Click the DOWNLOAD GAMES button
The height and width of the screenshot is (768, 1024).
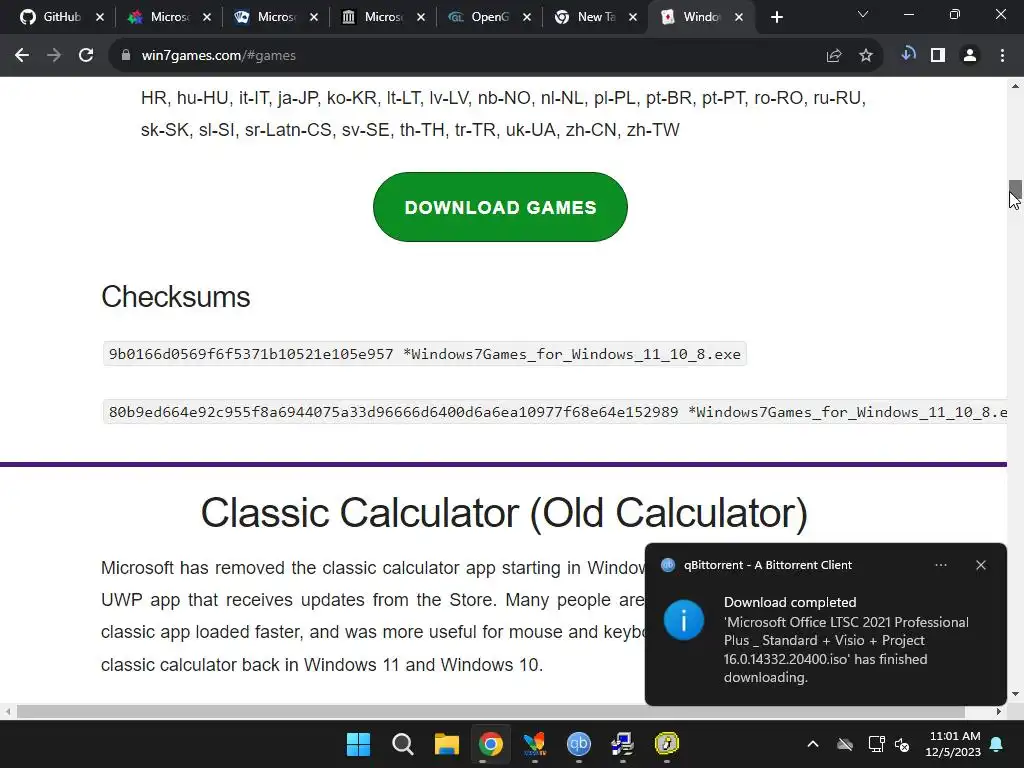tap(500, 207)
